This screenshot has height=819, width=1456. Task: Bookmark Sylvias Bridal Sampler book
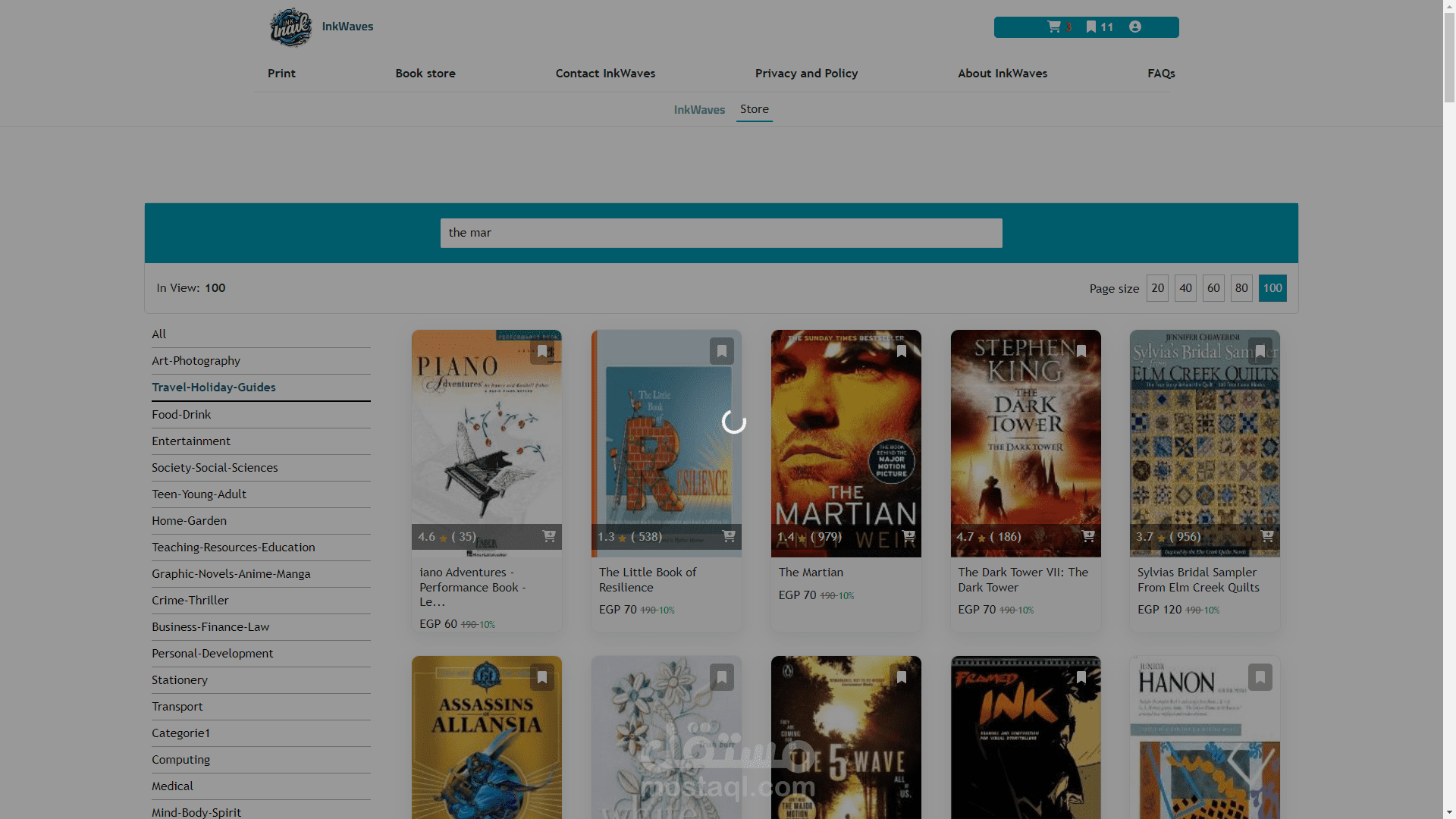pyautogui.click(x=1260, y=351)
